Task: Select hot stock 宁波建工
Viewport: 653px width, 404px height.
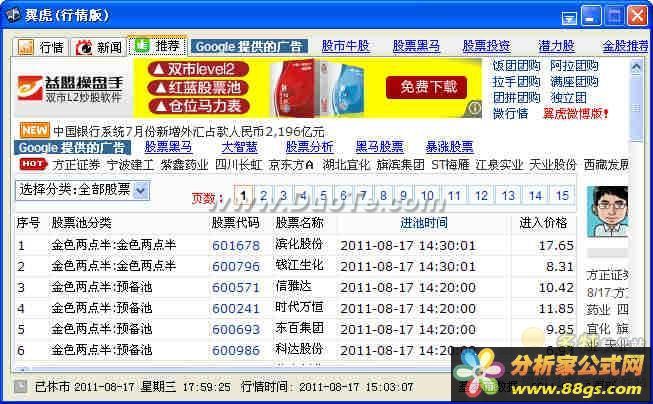Action: (130, 165)
